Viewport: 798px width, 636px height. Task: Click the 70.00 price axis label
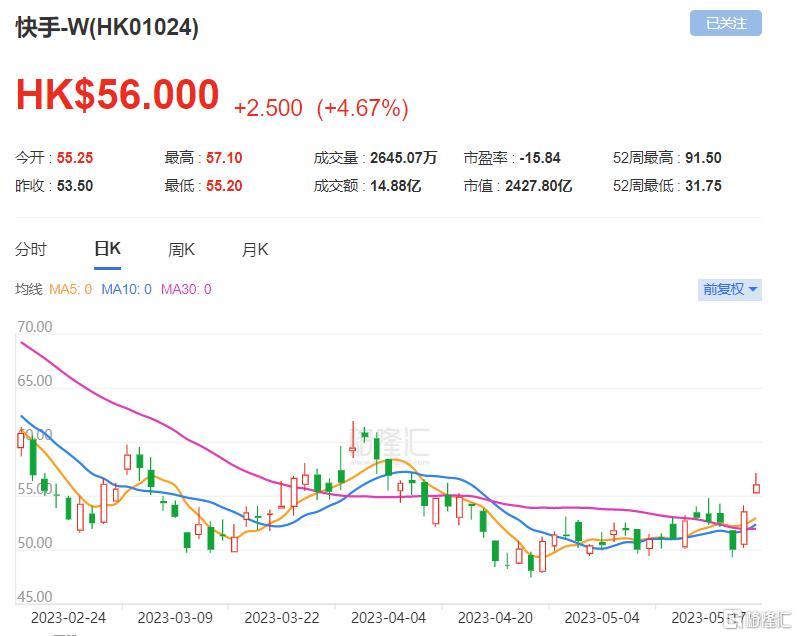point(35,327)
